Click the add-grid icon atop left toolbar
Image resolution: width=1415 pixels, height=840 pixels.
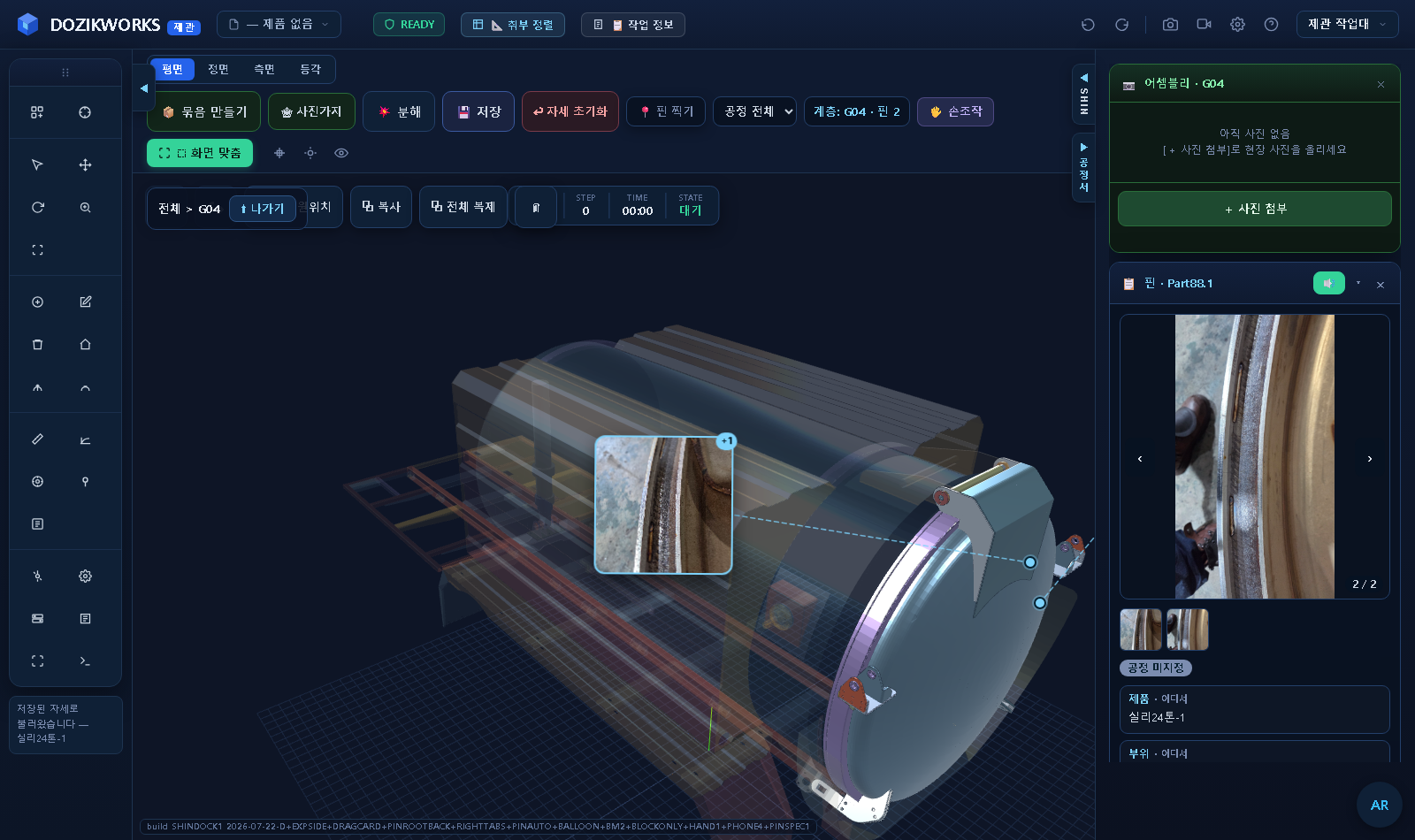pyautogui.click(x=37, y=112)
